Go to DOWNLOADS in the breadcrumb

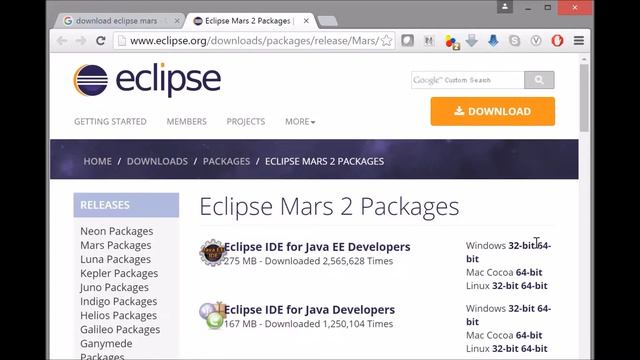click(x=157, y=161)
